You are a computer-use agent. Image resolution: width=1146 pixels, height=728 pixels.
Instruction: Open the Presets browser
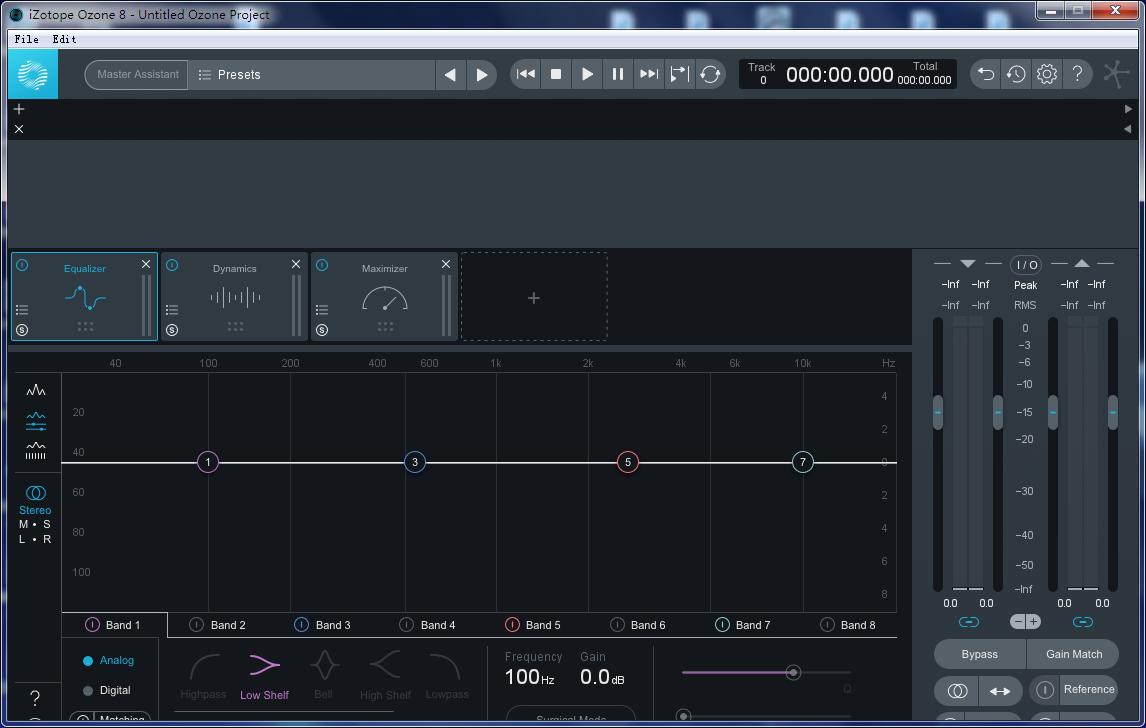point(230,75)
